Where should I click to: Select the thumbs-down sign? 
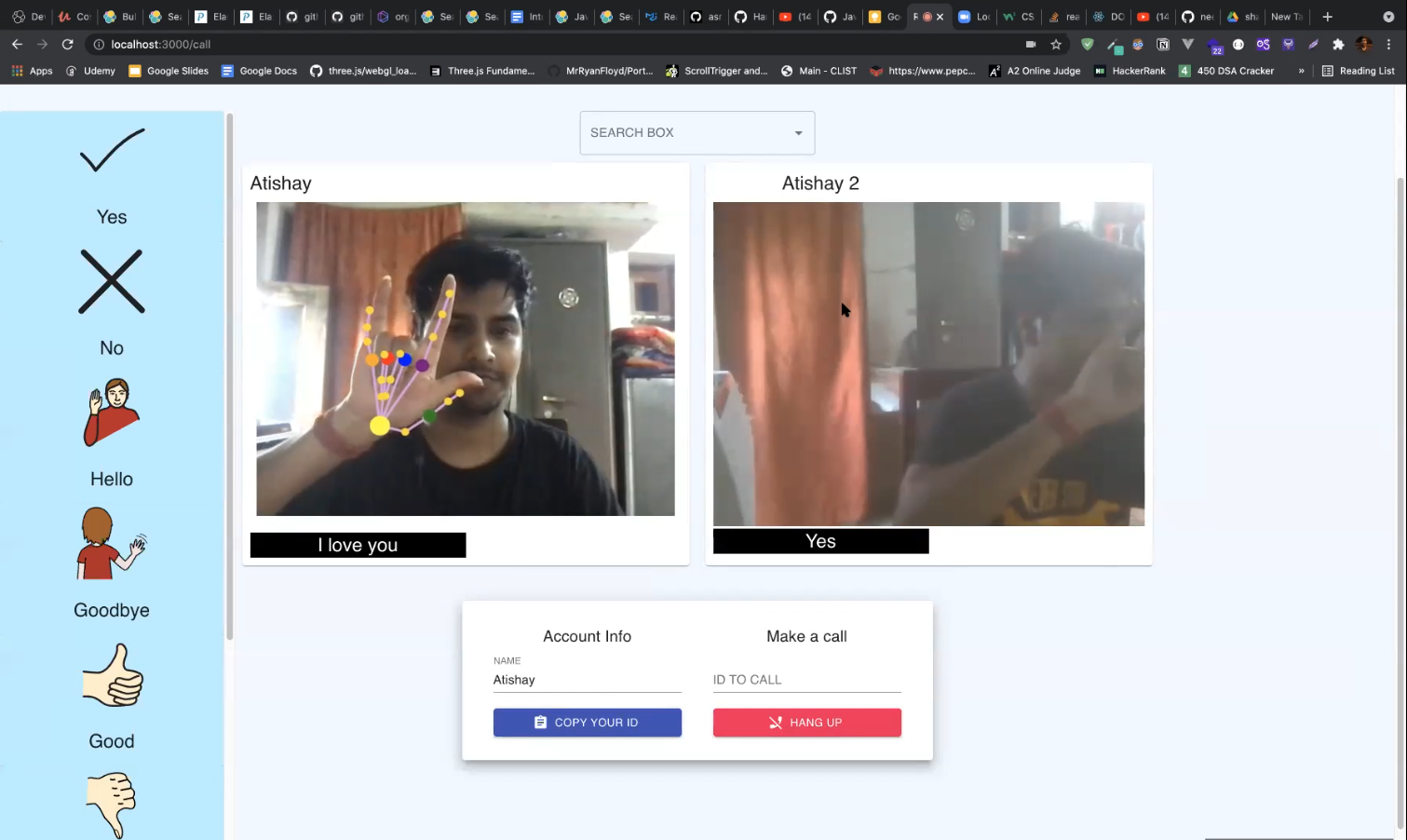[112, 806]
